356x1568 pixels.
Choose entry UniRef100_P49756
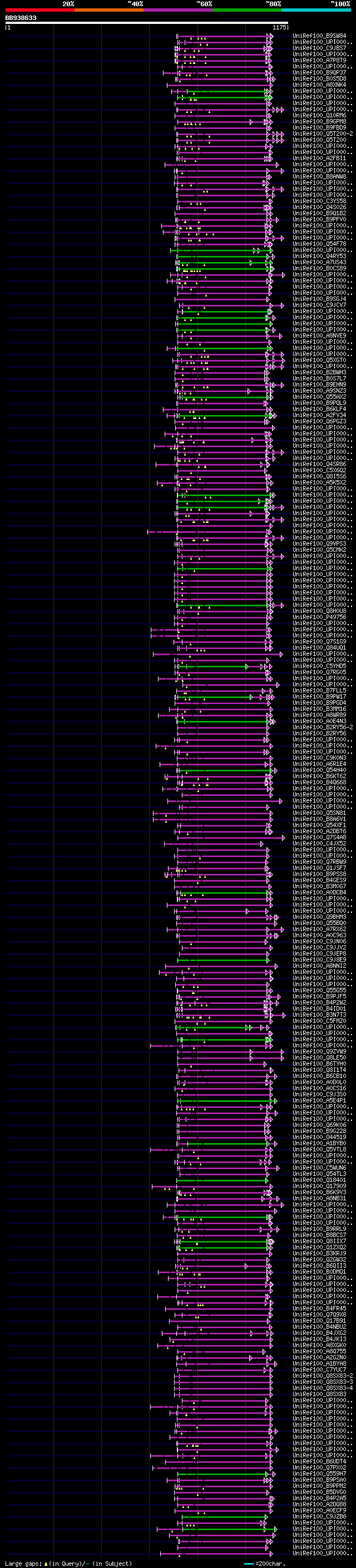coord(319,617)
